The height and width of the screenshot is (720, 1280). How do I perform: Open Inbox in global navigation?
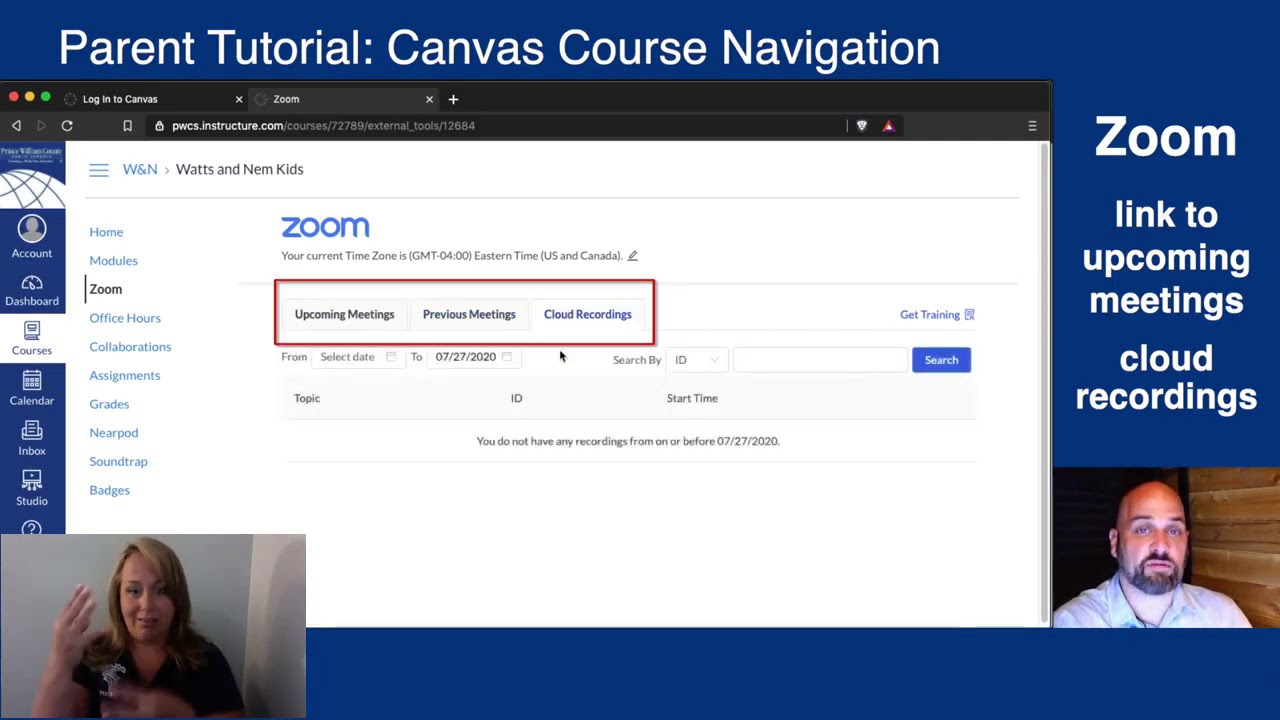click(32, 439)
